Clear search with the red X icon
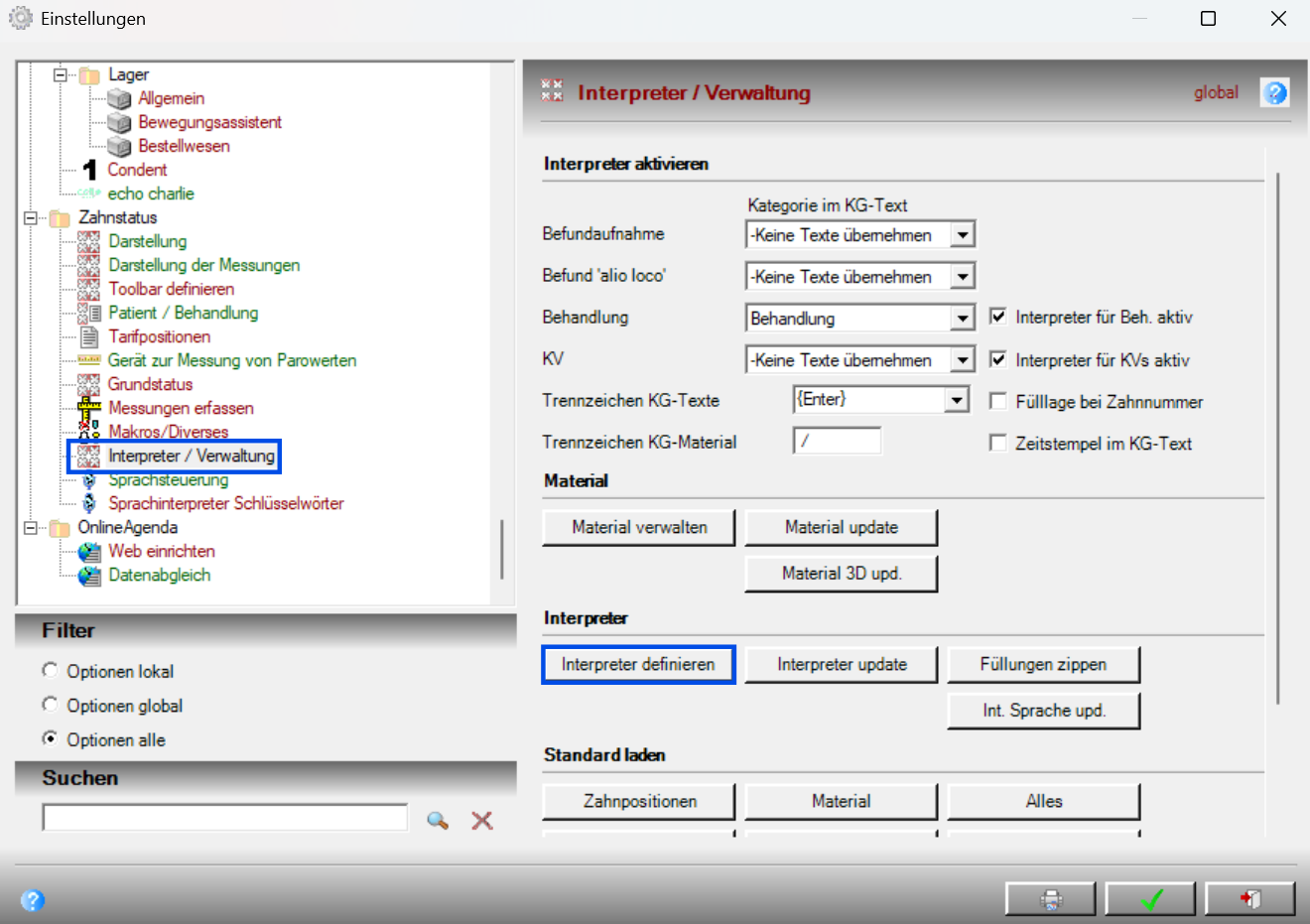1310x924 pixels. (x=482, y=820)
